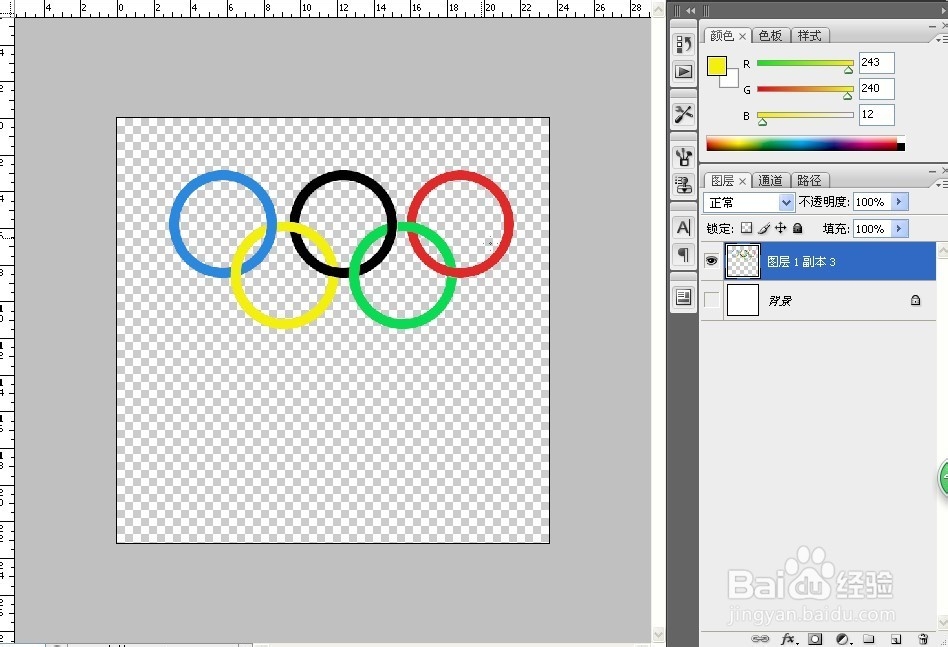Open the Character panel icon
The width and height of the screenshot is (948, 647).
pos(684,227)
